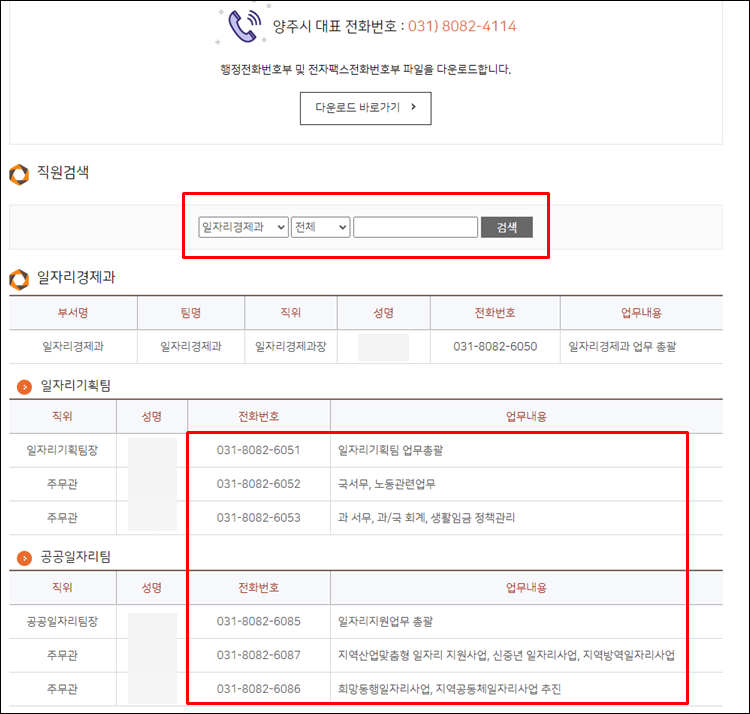This screenshot has height=714, width=750.
Task: Click the 검색 button
Action: point(507,227)
